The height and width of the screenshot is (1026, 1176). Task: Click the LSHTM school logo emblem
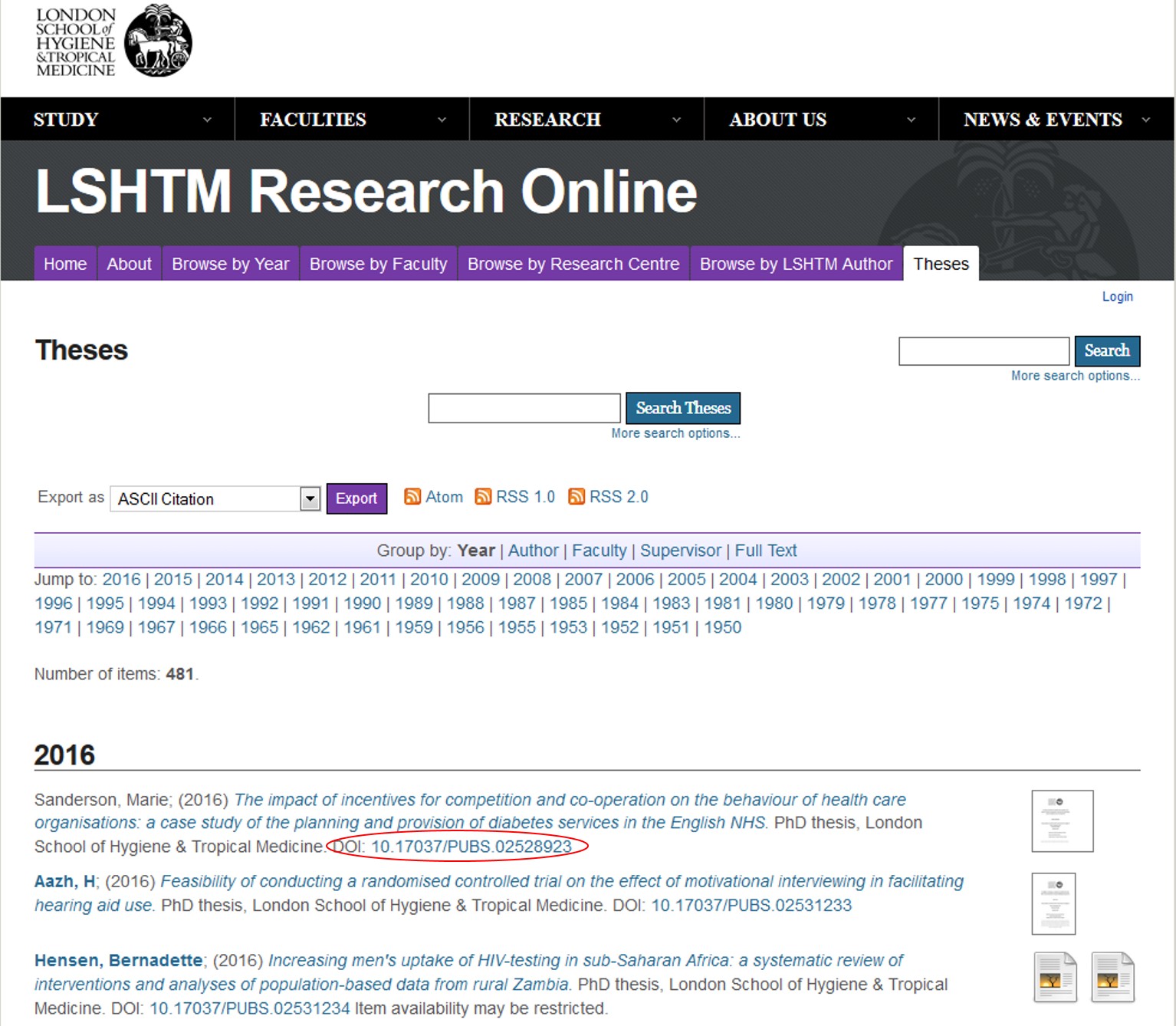[158, 41]
